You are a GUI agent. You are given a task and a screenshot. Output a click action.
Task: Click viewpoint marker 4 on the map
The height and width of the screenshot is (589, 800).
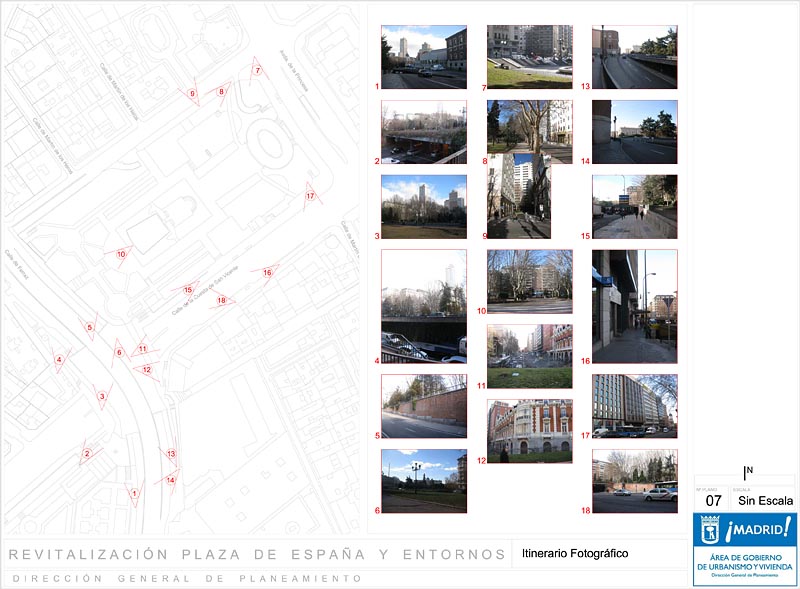click(x=59, y=360)
